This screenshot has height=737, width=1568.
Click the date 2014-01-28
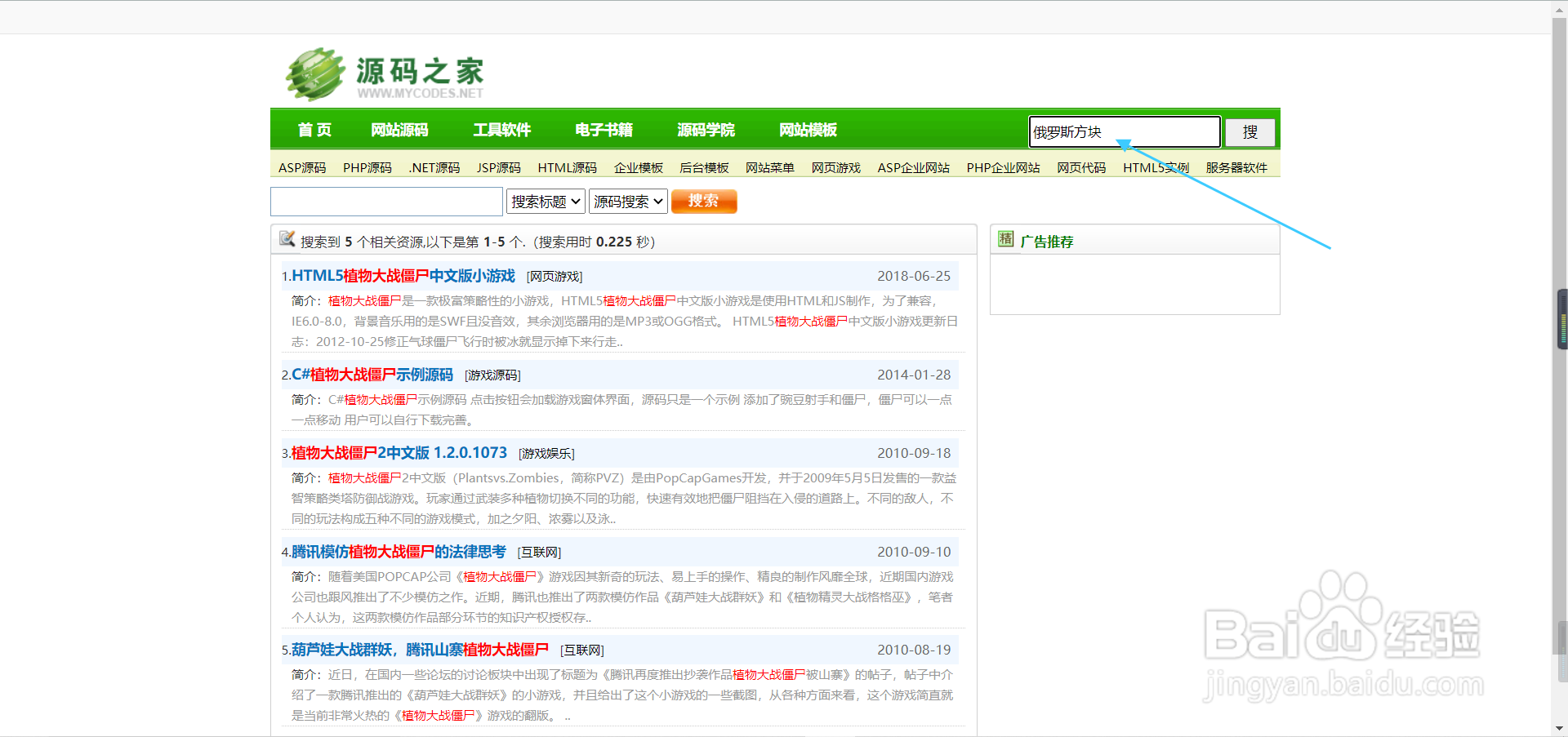tap(914, 375)
